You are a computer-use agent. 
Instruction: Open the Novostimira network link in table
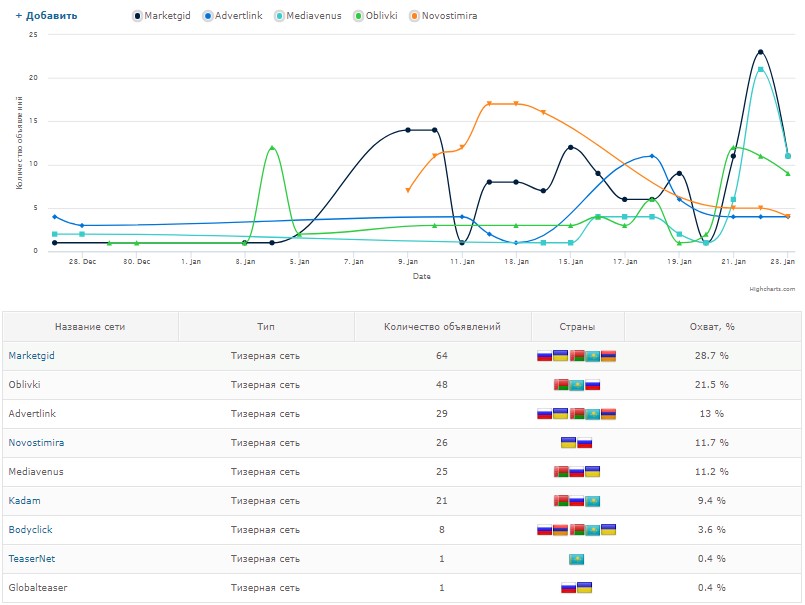pyautogui.click(x=36, y=443)
